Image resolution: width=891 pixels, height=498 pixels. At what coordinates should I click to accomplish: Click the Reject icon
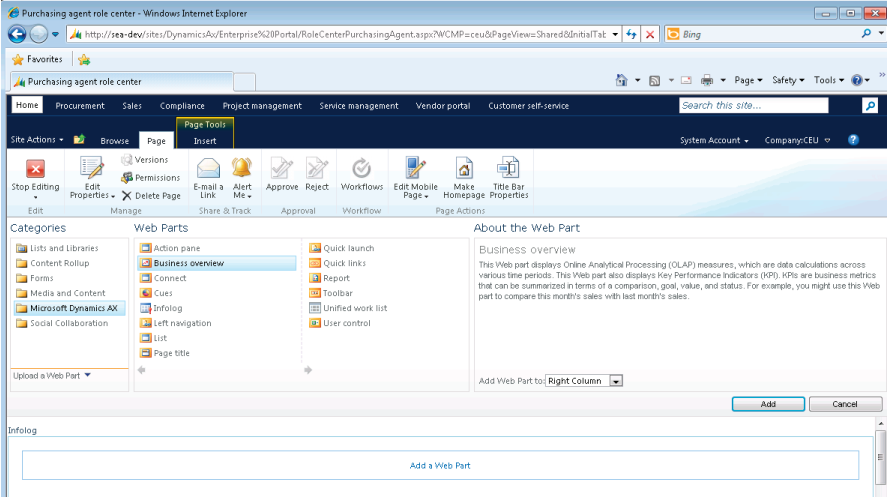[x=317, y=168]
